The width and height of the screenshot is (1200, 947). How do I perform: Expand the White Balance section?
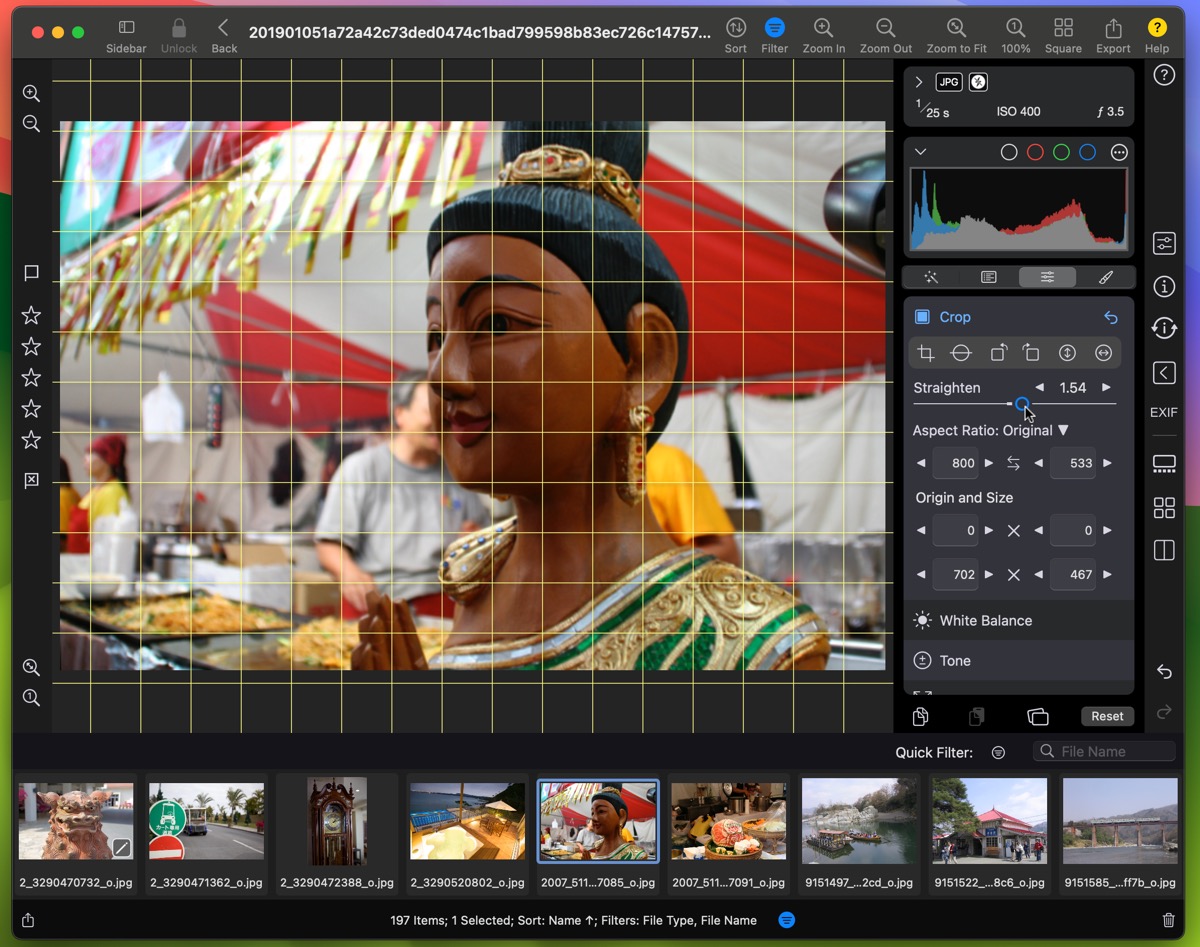tap(985, 621)
